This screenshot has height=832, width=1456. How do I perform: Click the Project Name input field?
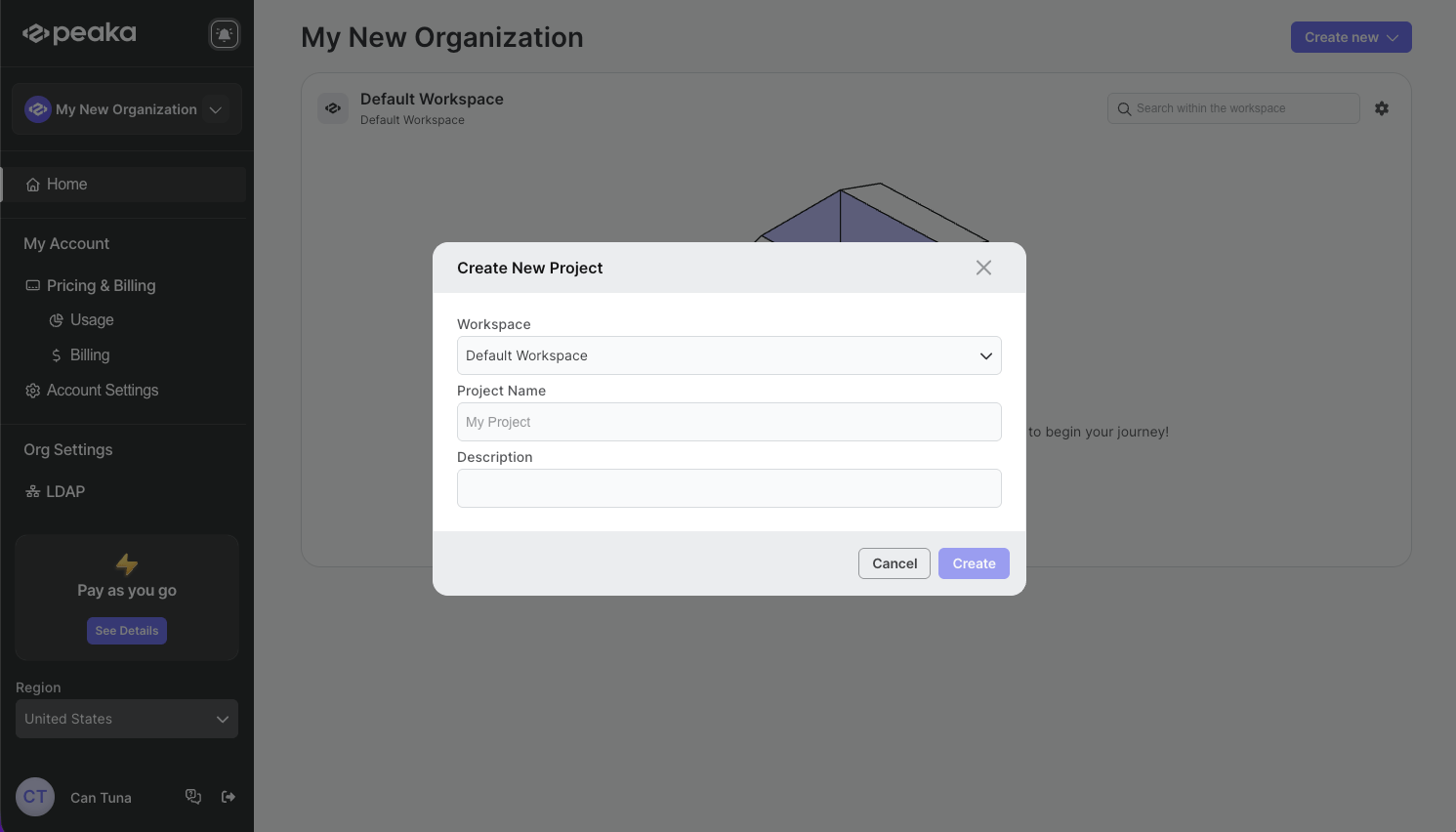point(728,422)
